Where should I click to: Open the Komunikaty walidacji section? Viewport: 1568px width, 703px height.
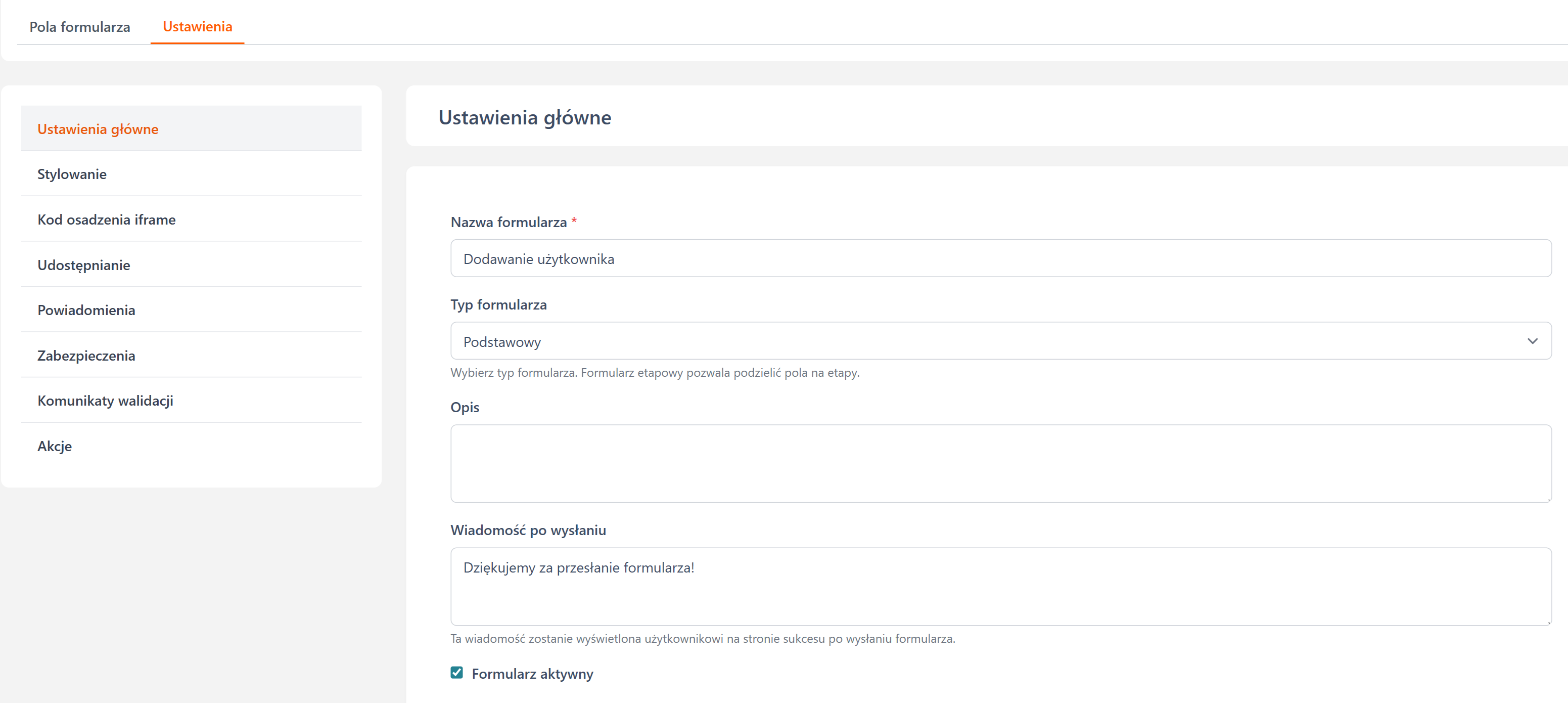tap(105, 401)
